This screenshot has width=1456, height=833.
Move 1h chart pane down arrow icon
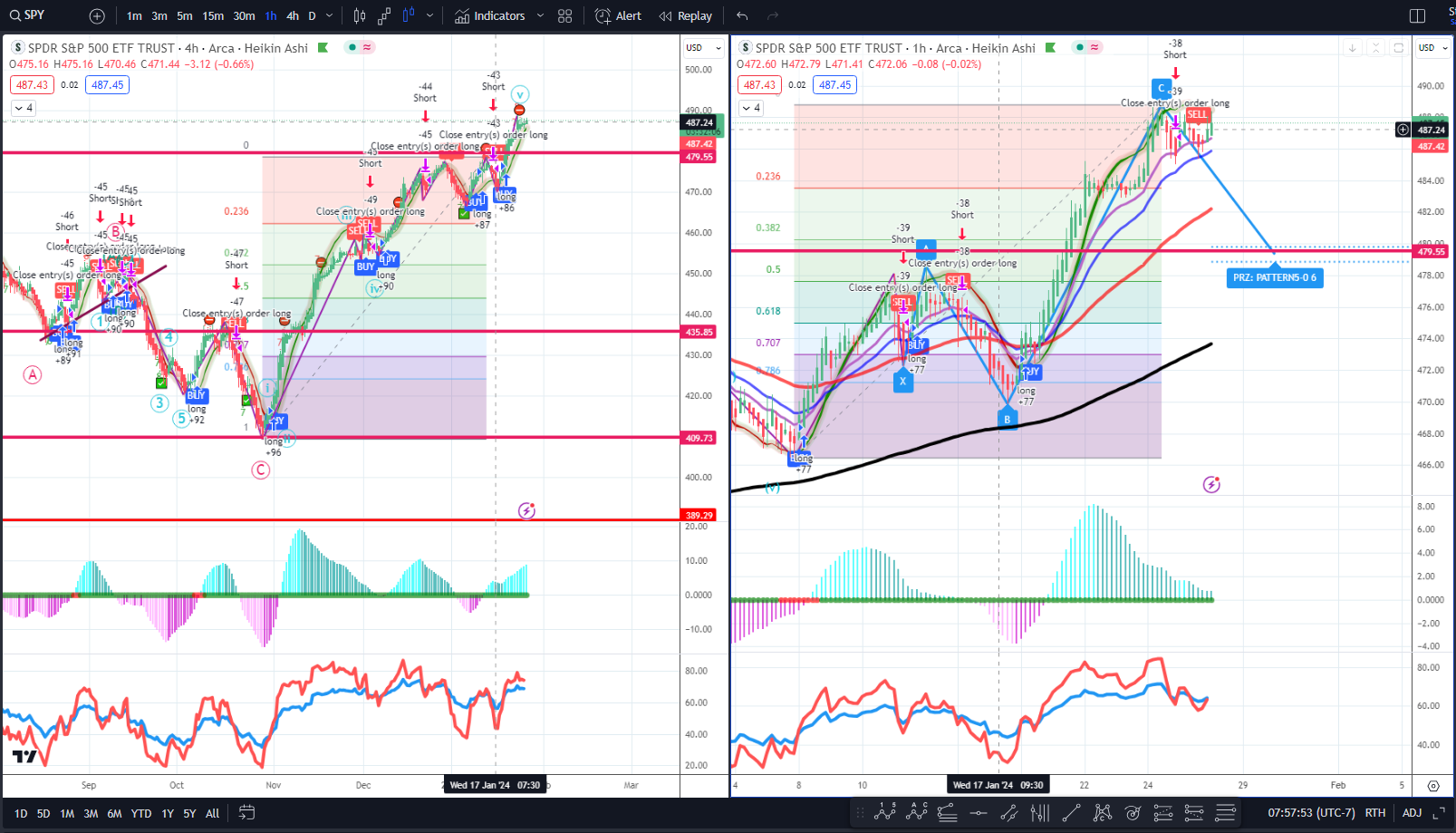[x=1352, y=48]
